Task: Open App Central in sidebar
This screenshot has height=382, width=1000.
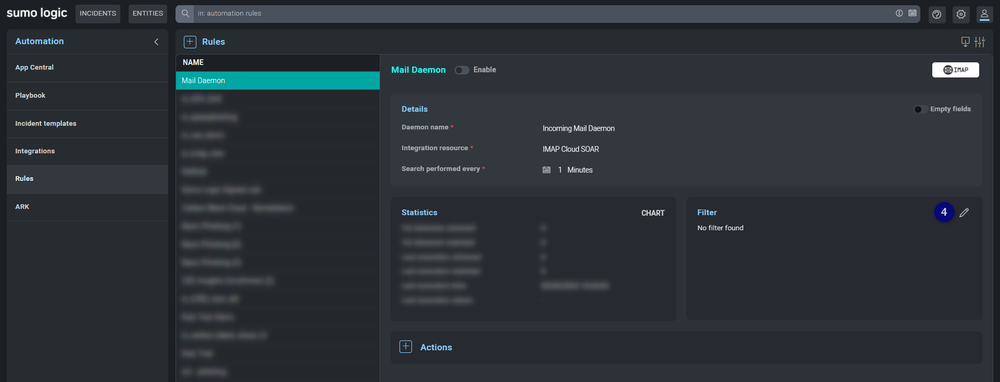Action: [87, 68]
